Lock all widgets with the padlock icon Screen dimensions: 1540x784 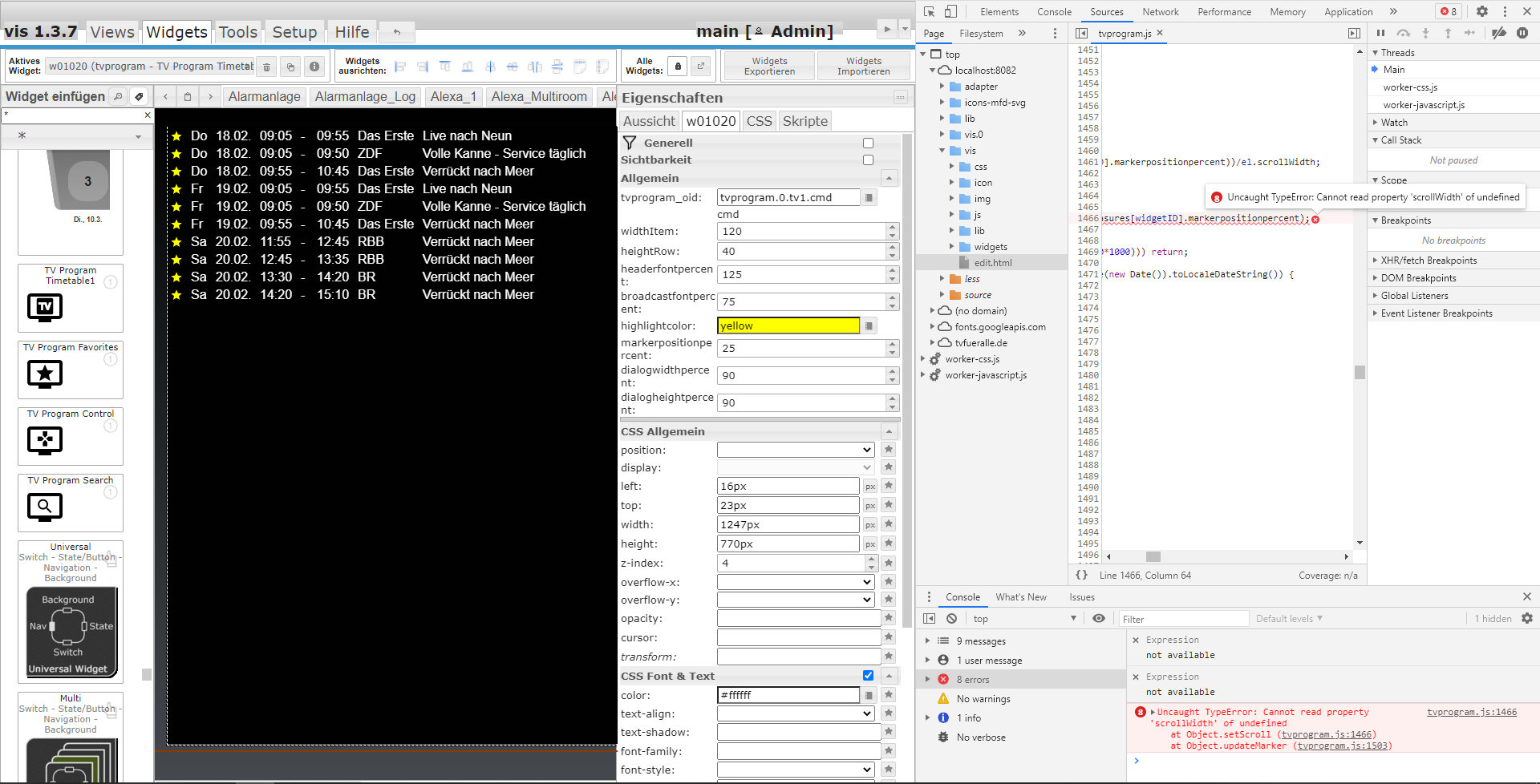point(679,67)
